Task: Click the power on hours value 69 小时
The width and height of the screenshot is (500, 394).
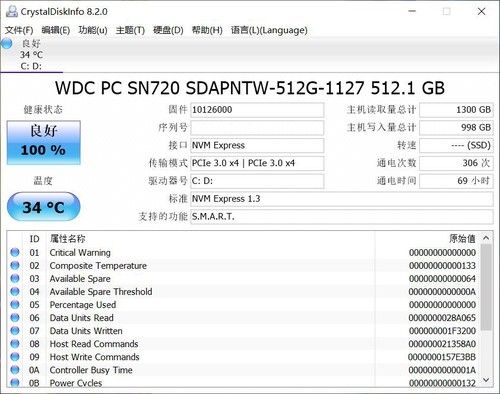Action: click(x=456, y=181)
